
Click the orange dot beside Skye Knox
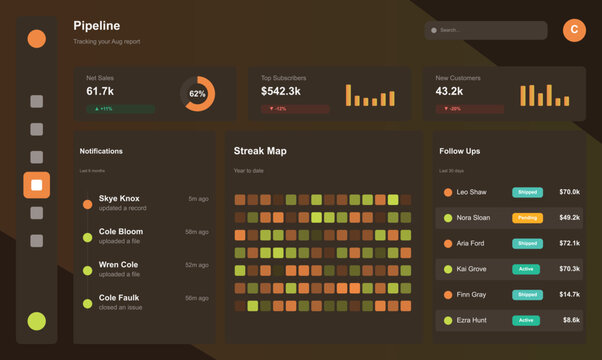[x=88, y=205]
